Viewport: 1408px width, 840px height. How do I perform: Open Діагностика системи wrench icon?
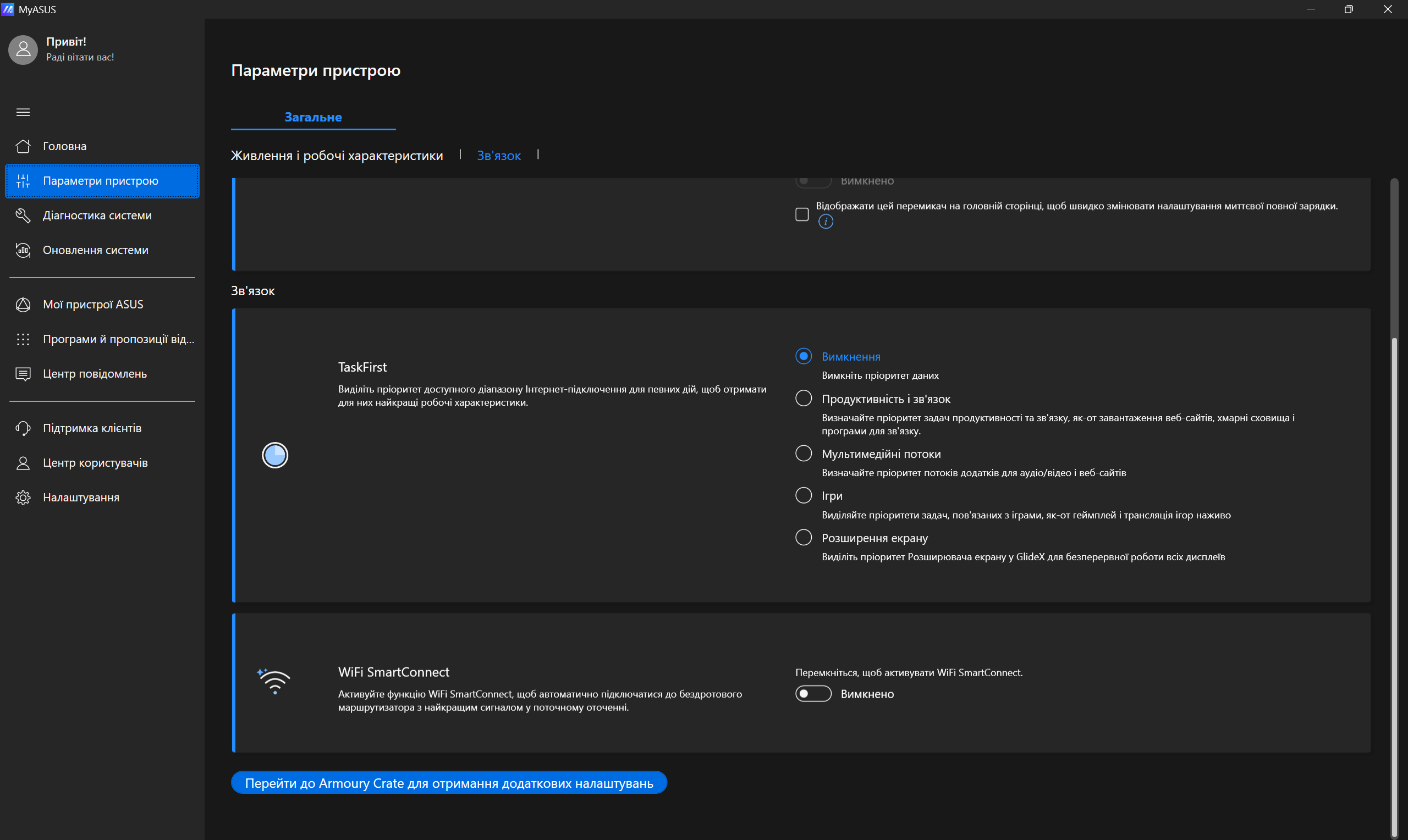(x=23, y=215)
